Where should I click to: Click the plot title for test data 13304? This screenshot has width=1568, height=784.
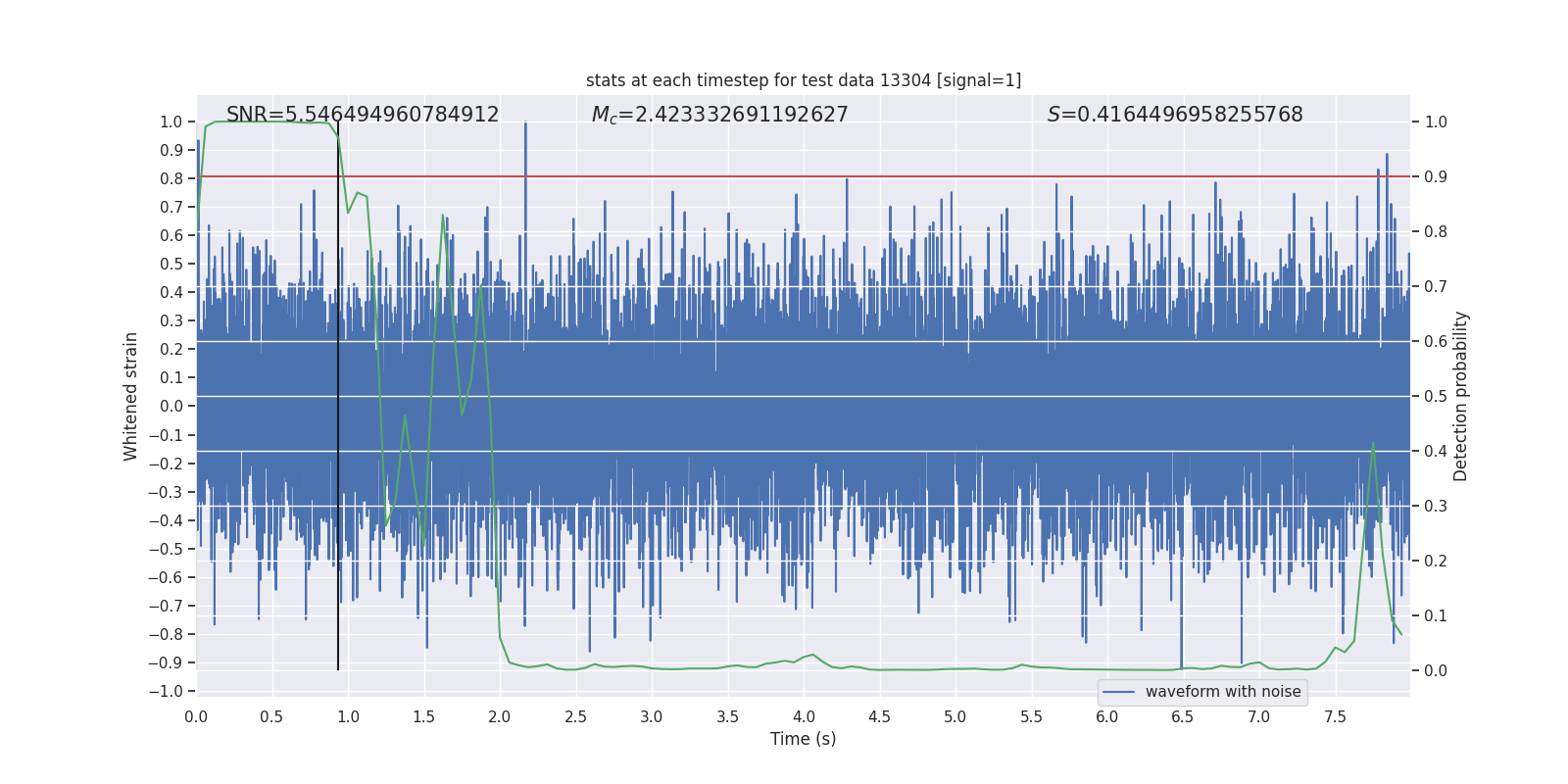tap(804, 80)
